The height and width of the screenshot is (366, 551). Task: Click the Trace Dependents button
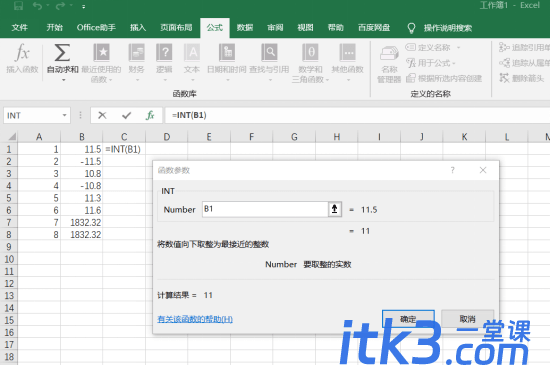(524, 63)
